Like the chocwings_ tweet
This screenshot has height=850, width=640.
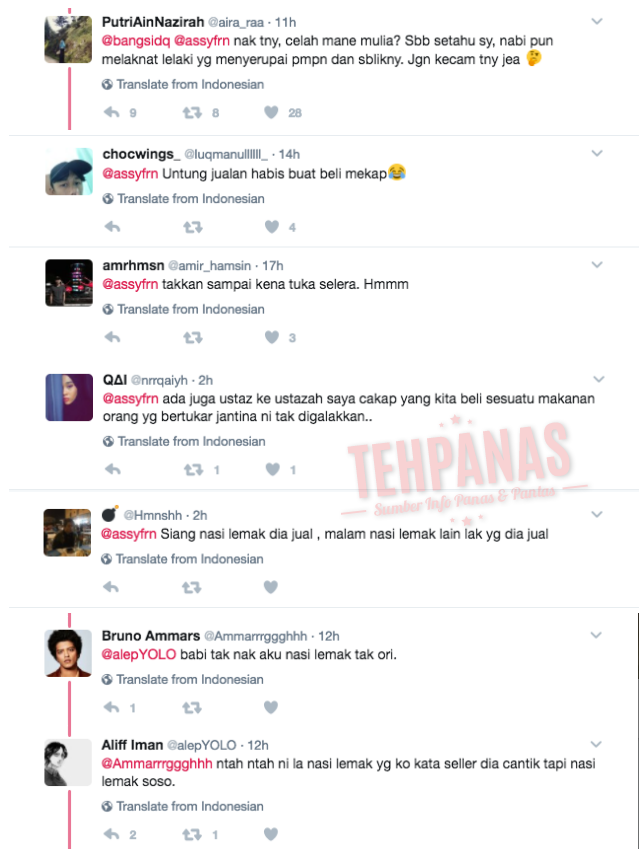point(271,227)
